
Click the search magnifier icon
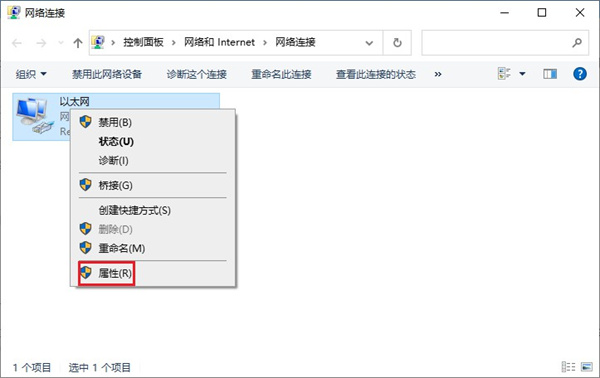point(577,42)
